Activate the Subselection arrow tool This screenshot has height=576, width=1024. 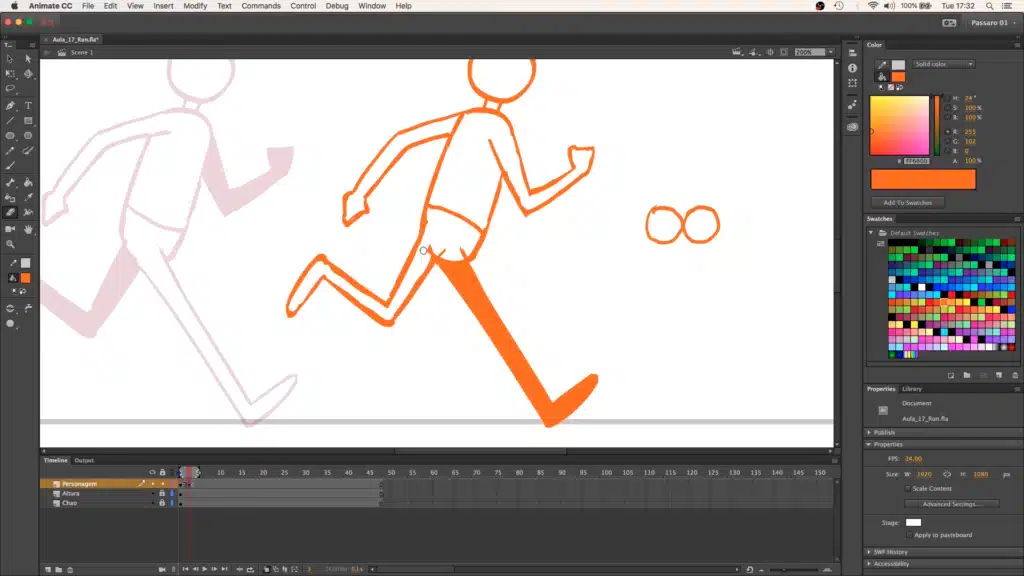28,59
